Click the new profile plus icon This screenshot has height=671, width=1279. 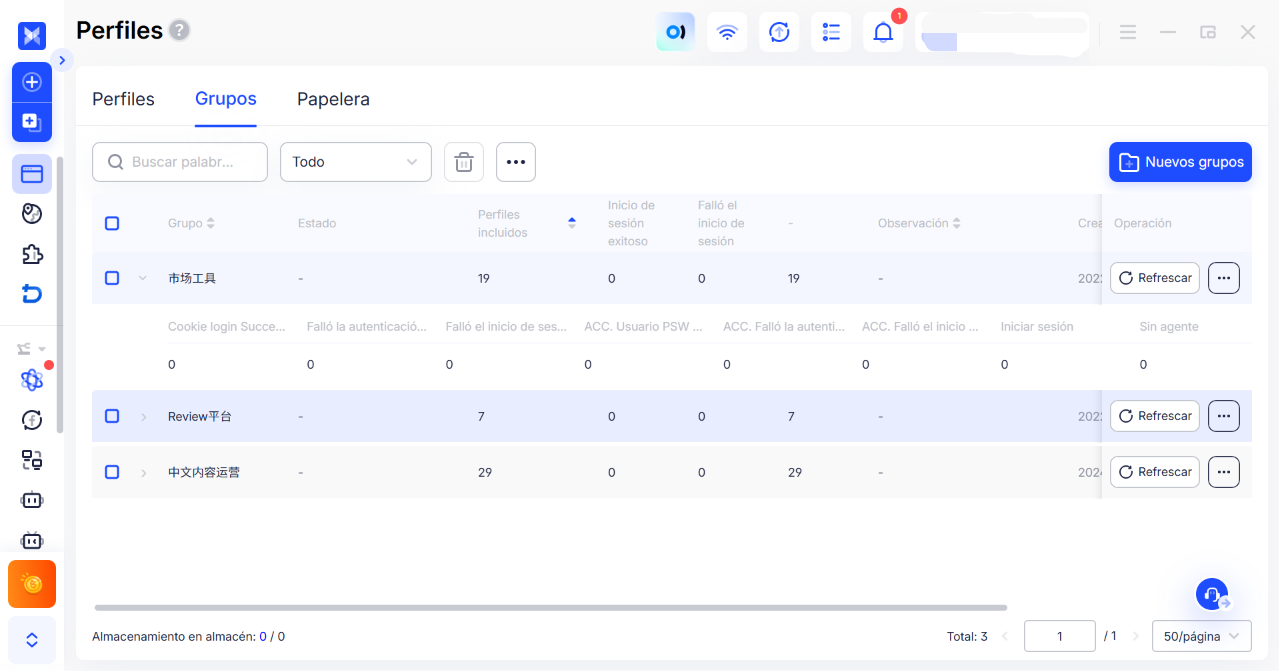[32, 82]
